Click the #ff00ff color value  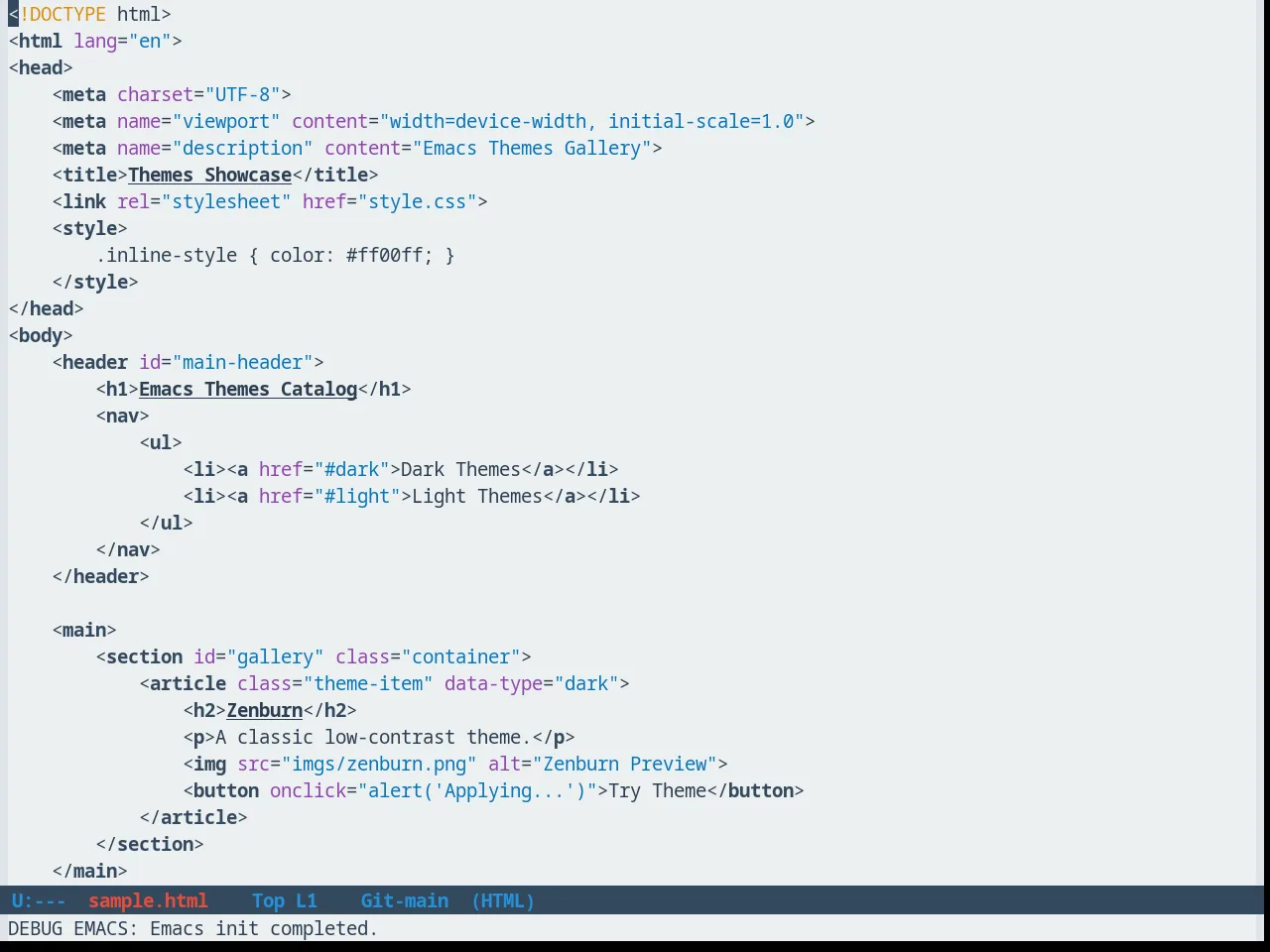click(385, 255)
